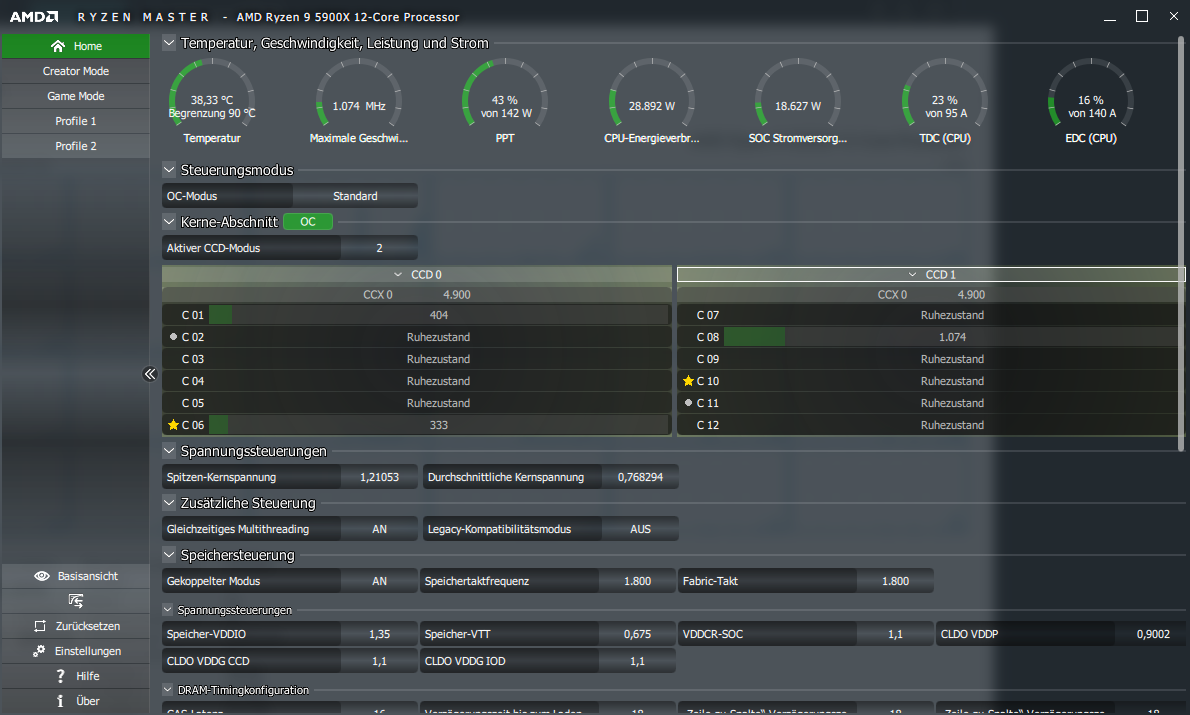1190x715 pixels.
Task: Select Profile 1
Action: coord(76,121)
